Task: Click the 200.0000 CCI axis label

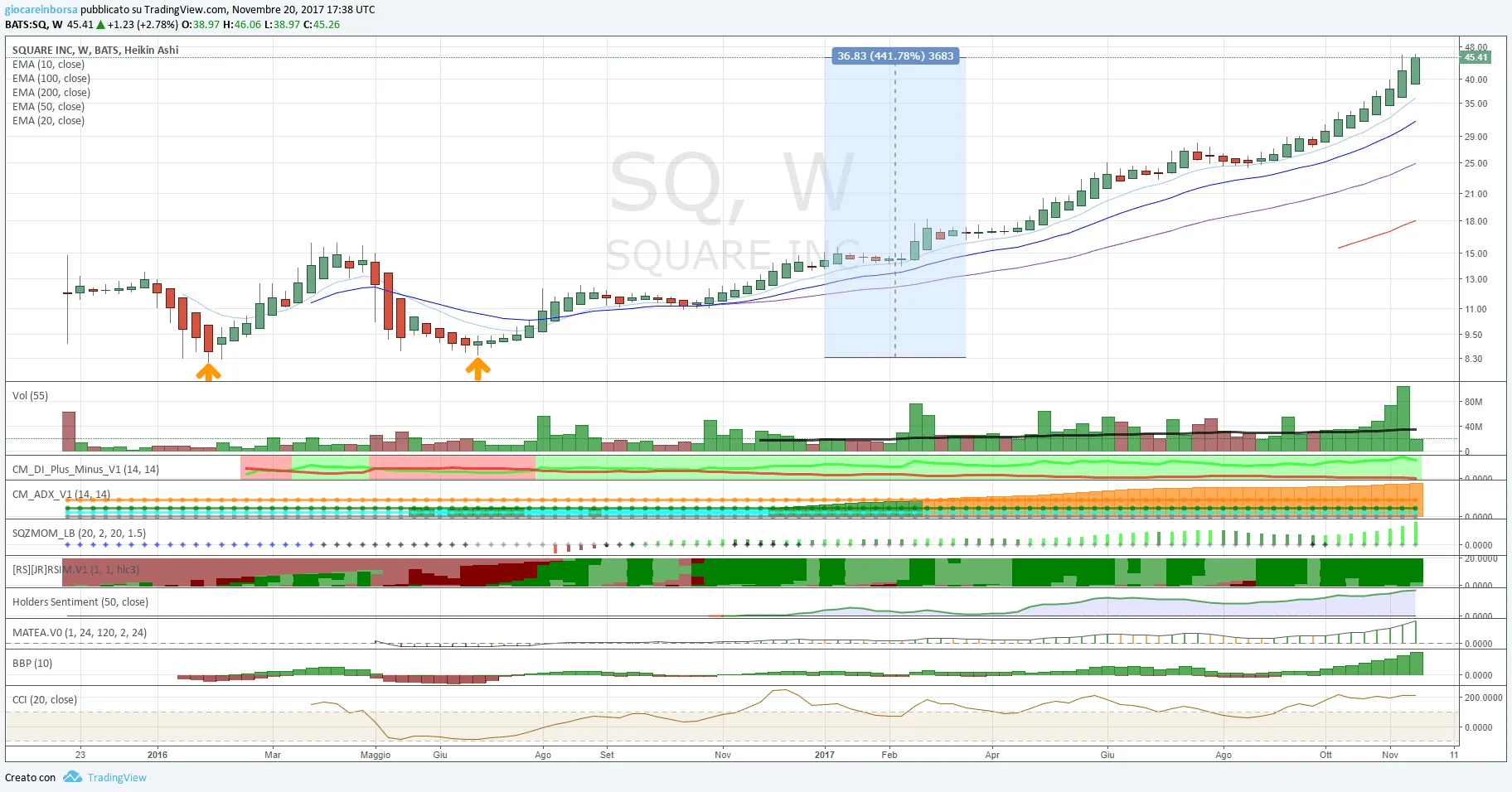Action: point(1483,698)
